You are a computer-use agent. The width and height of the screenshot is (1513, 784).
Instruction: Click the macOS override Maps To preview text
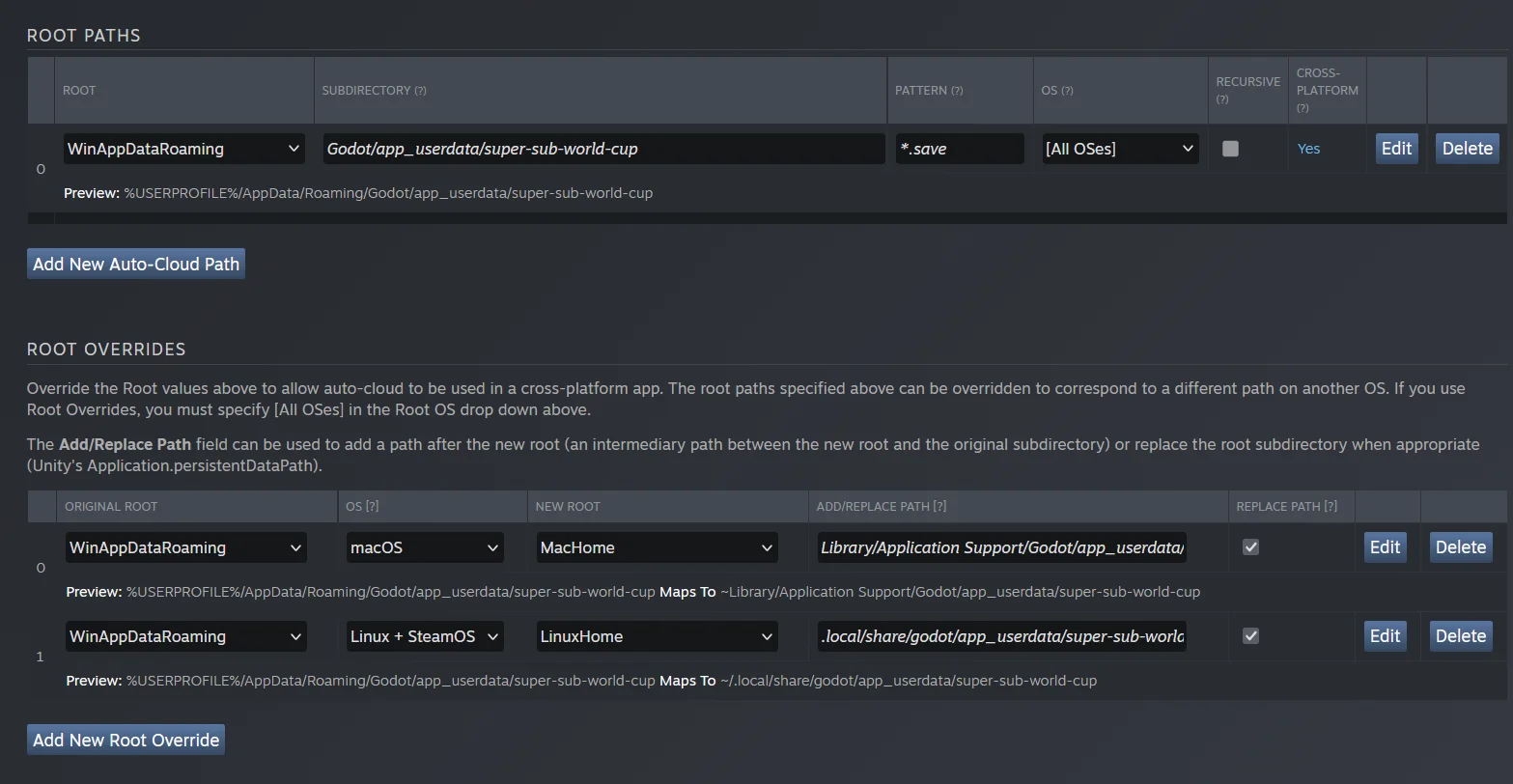(633, 592)
